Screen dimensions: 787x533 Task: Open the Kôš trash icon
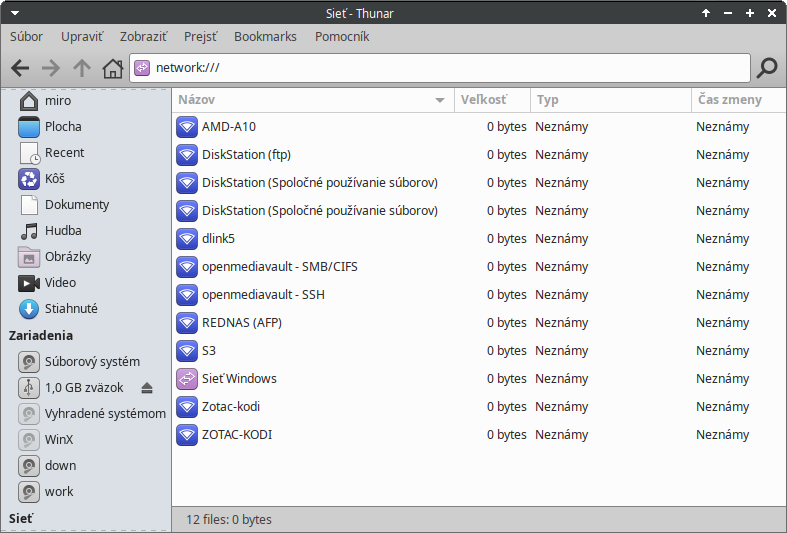[x=29, y=179]
